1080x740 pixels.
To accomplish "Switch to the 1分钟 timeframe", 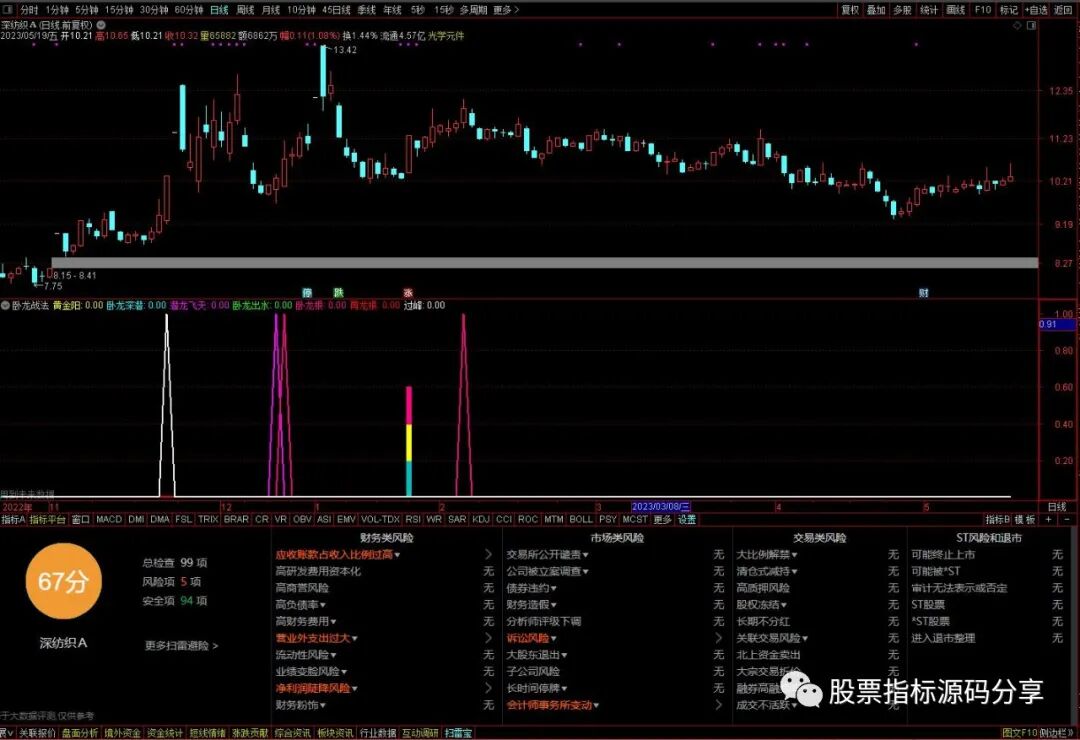I will [57, 10].
